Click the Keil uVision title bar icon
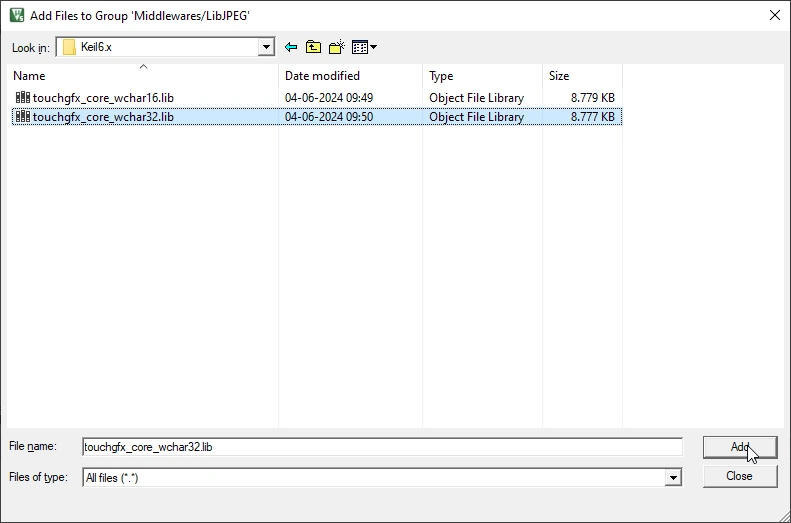The image size is (791, 523). [16, 15]
